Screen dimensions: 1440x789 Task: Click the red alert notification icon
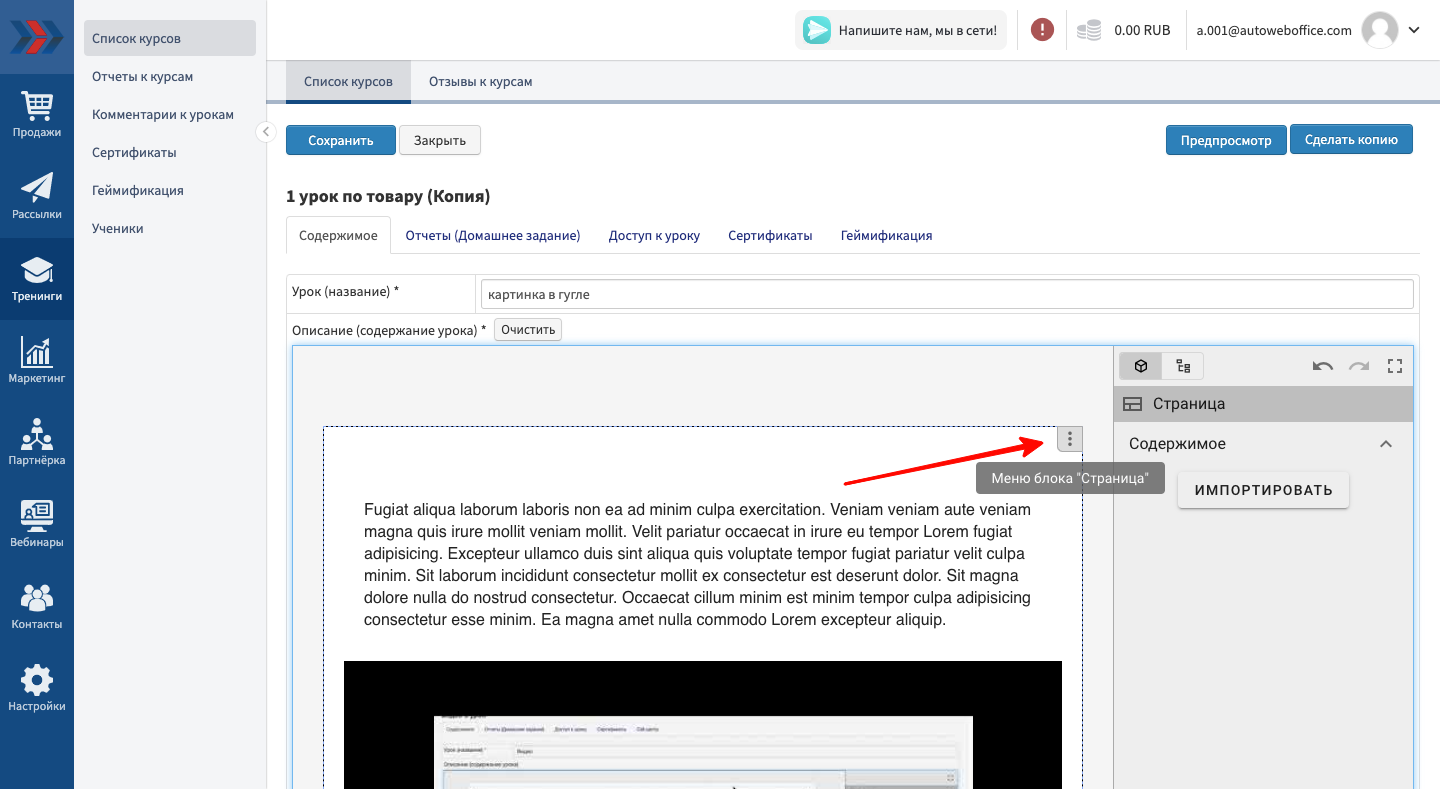tap(1042, 30)
